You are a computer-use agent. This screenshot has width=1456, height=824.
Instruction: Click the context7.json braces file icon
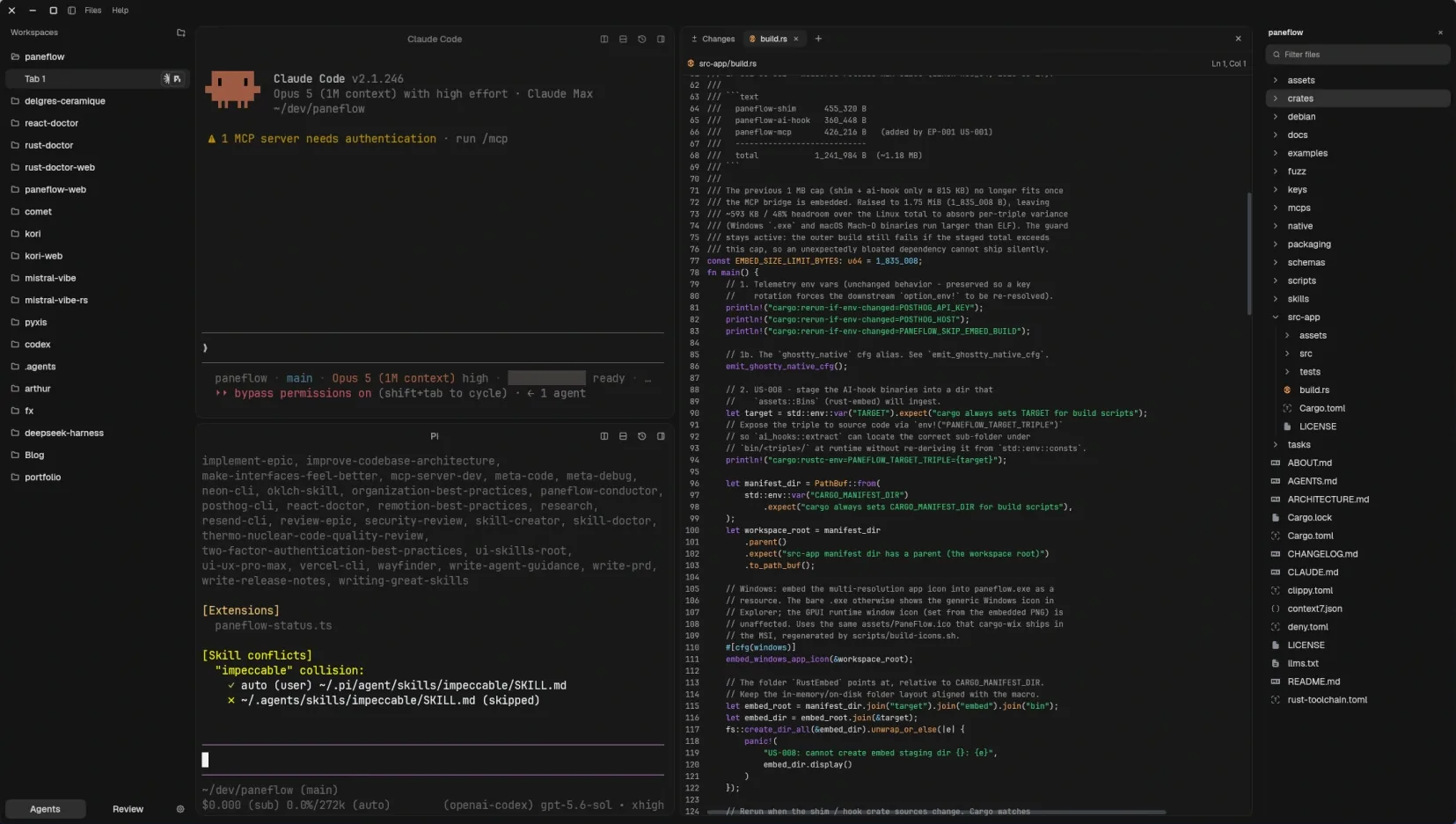1276,609
